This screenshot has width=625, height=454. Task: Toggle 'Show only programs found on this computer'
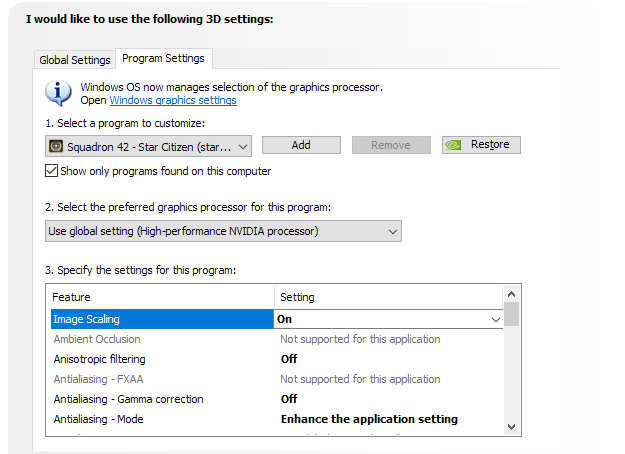[53, 171]
